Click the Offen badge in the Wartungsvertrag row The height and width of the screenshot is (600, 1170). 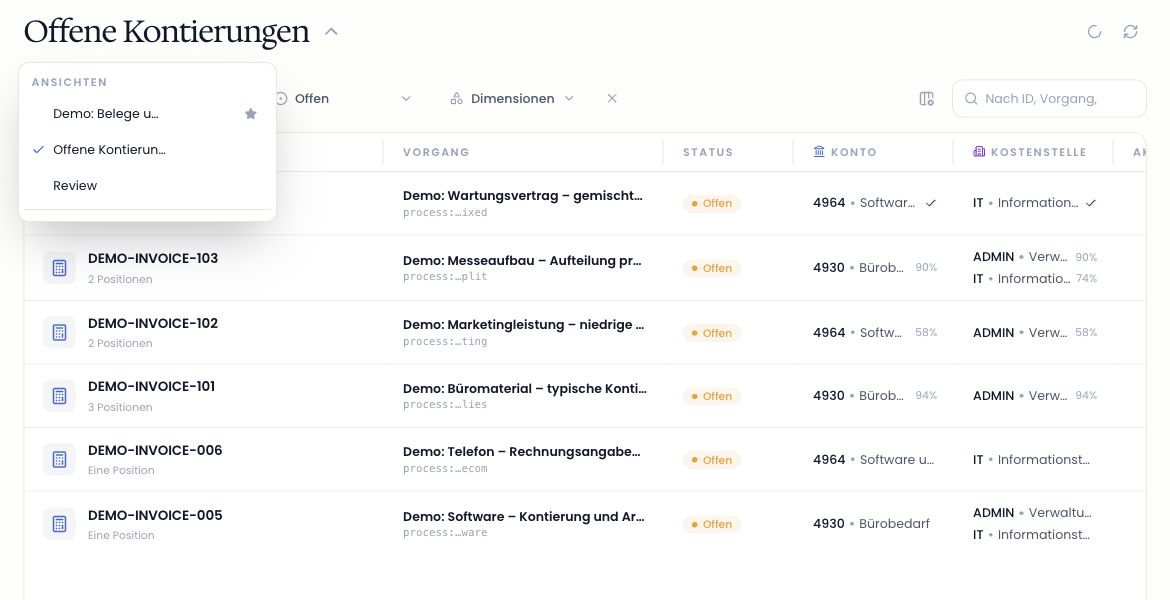coord(711,203)
